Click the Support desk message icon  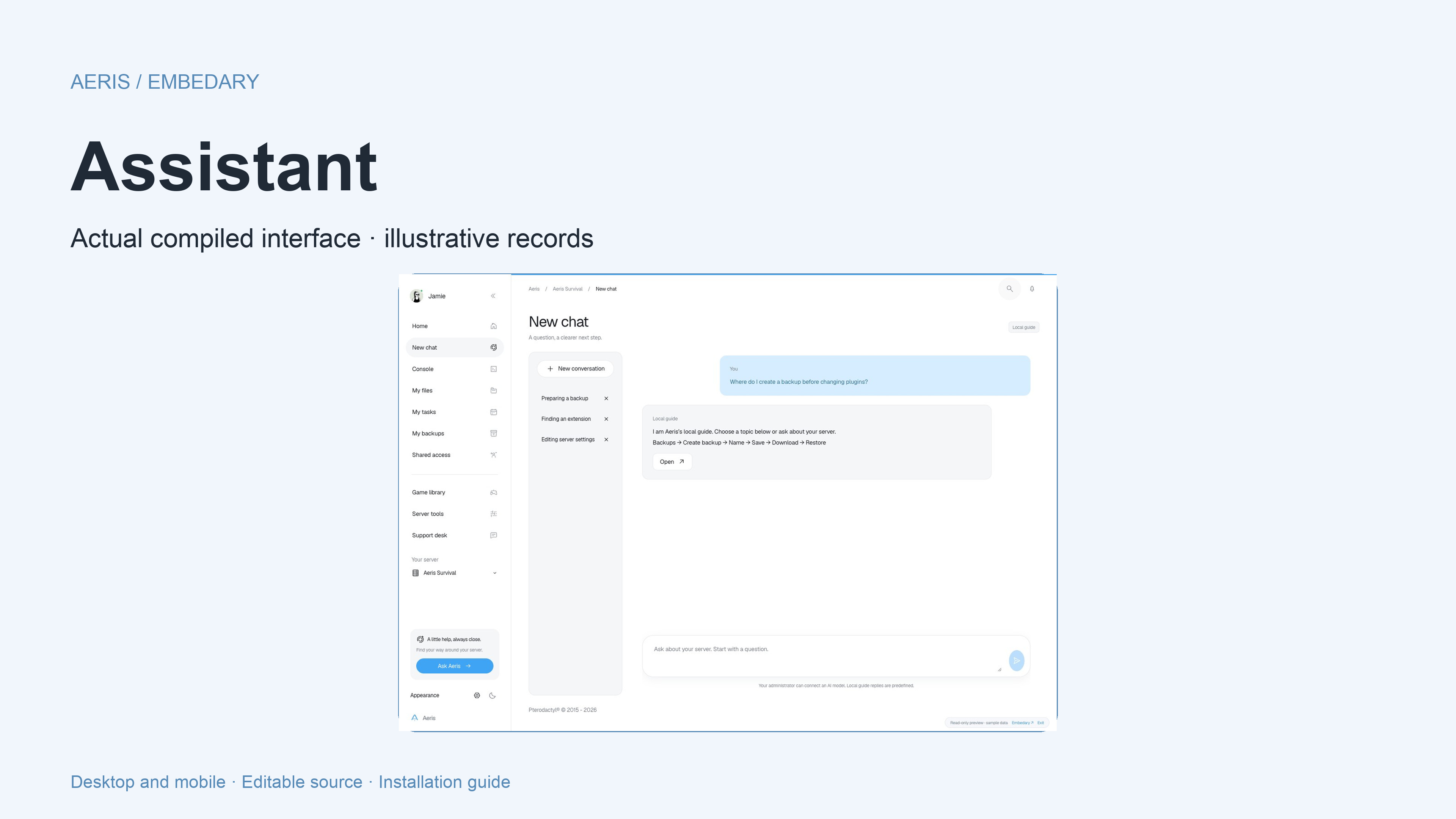493,535
